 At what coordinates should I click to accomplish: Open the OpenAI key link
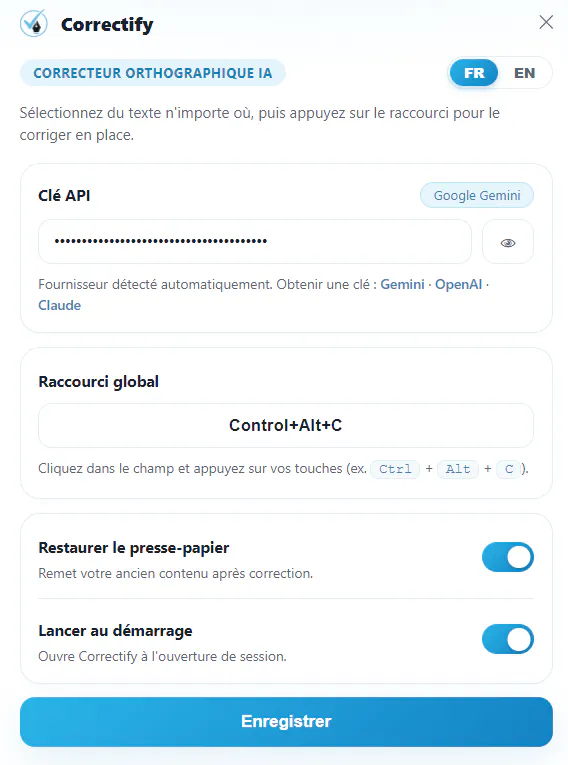[x=458, y=284]
